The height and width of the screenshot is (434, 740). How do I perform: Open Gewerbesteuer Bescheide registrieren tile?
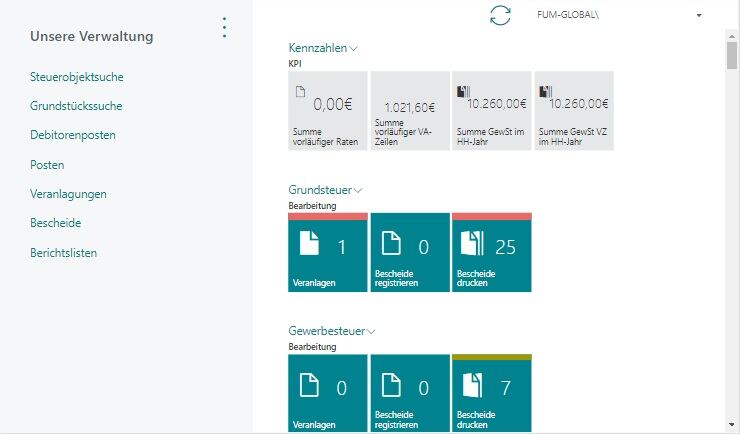coord(410,394)
